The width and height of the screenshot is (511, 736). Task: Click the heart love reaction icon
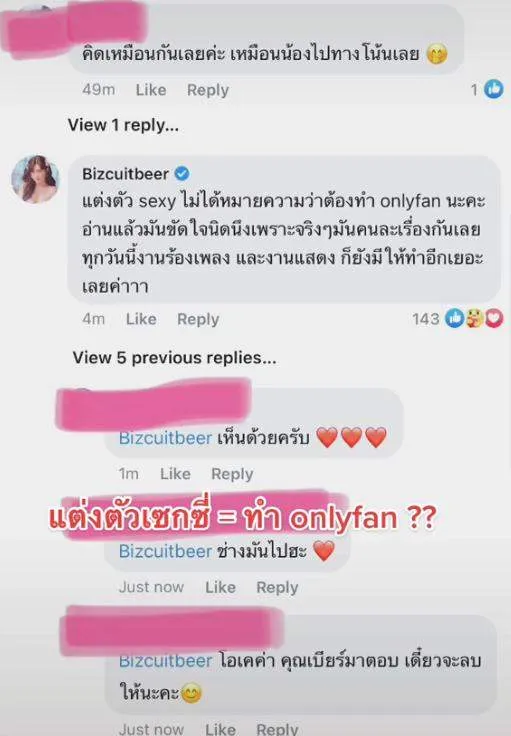[494, 319]
